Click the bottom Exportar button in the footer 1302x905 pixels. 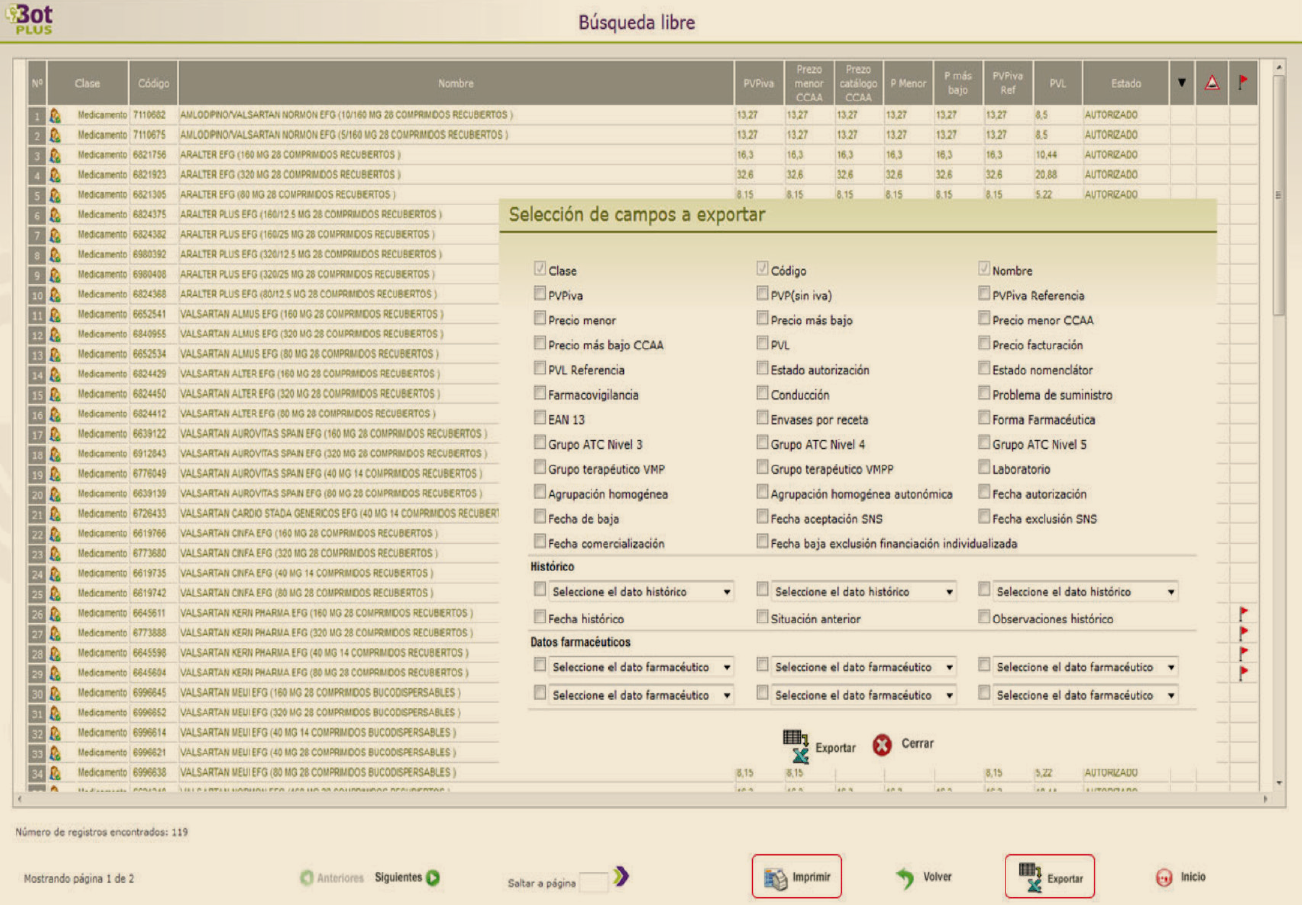[x=1049, y=877]
